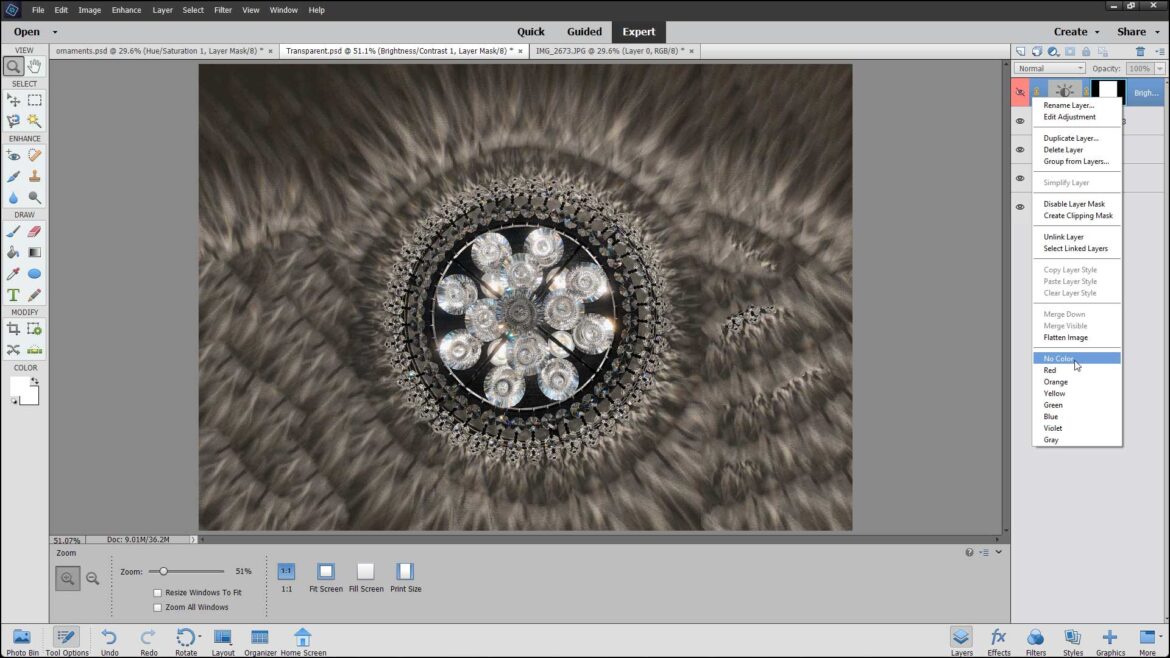Screen dimensions: 1170x658
Task: Click the delete layer trash icon
Action: pos(1140,51)
